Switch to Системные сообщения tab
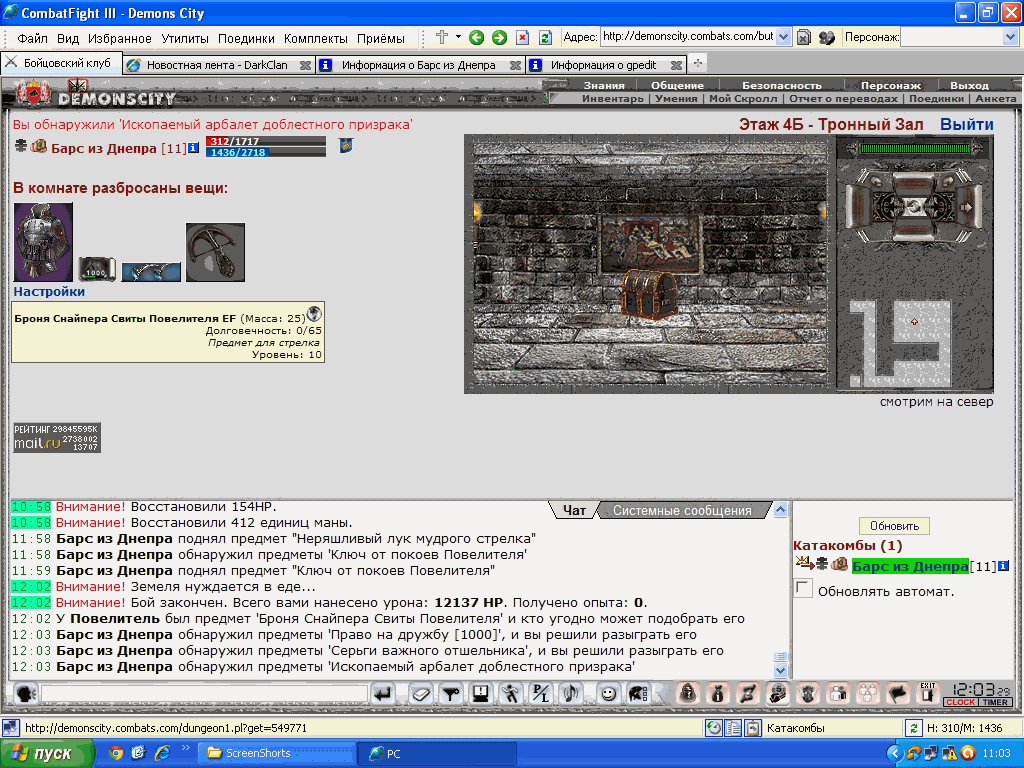Screen dimensions: 1024x768 click(682, 510)
